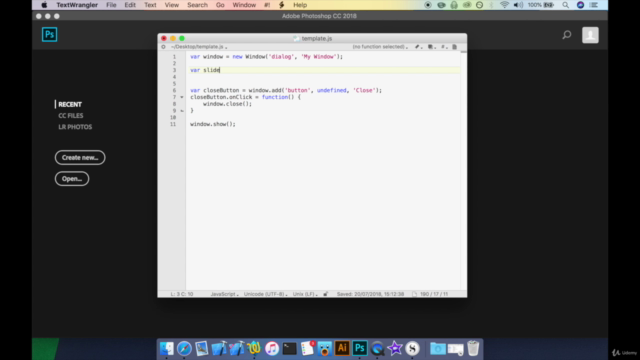Click the lock icon in the TextWrangler status bar
The width and height of the screenshot is (640, 360).
[x=326, y=294]
